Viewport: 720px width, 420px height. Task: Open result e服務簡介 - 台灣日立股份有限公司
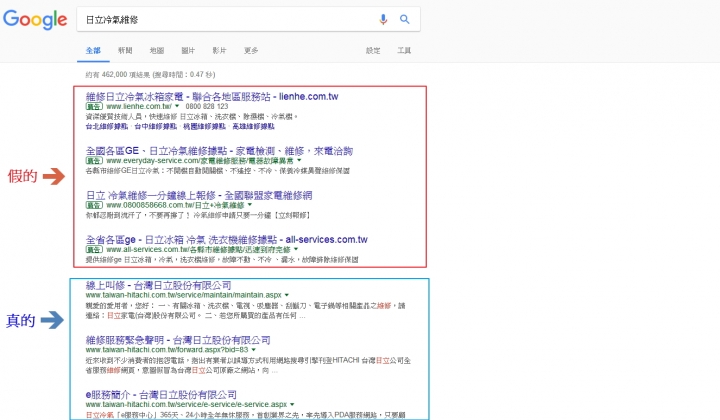tap(161, 395)
